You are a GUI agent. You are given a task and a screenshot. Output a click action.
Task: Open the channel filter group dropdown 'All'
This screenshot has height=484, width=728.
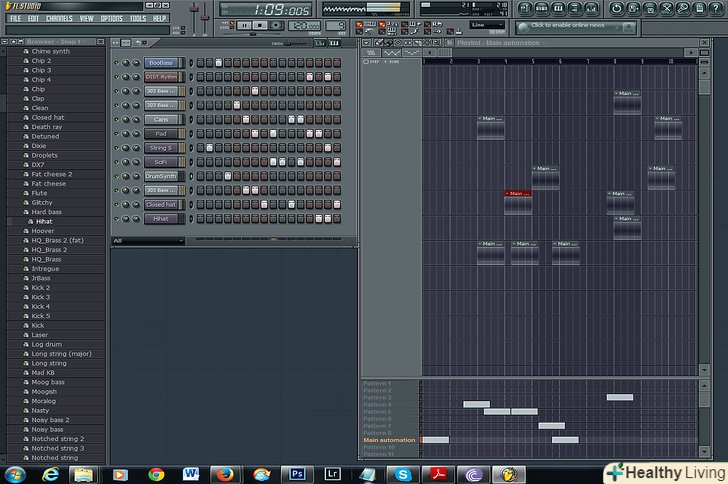(148, 241)
